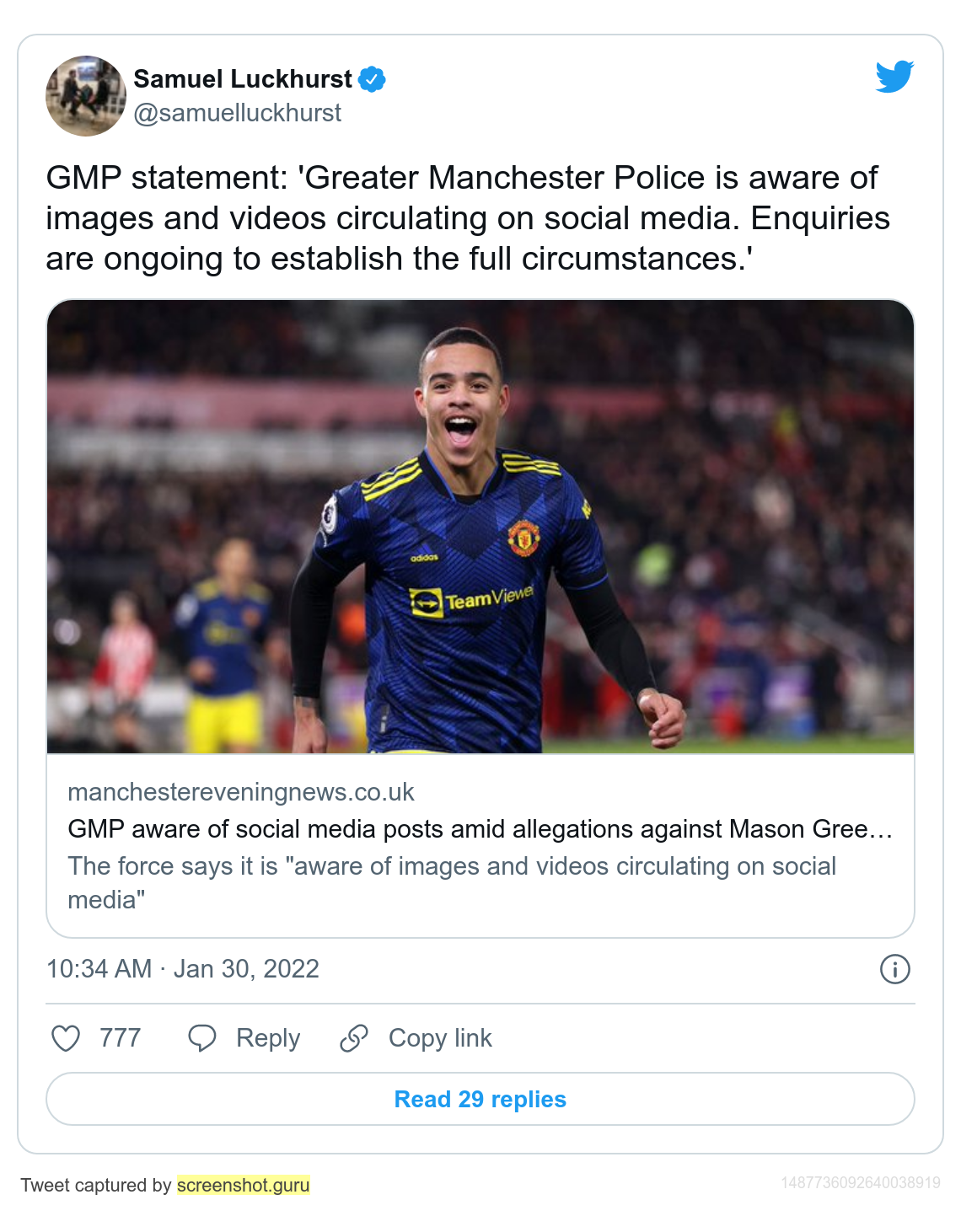Click the Reply text label
961x1232 pixels.
coord(268,1038)
